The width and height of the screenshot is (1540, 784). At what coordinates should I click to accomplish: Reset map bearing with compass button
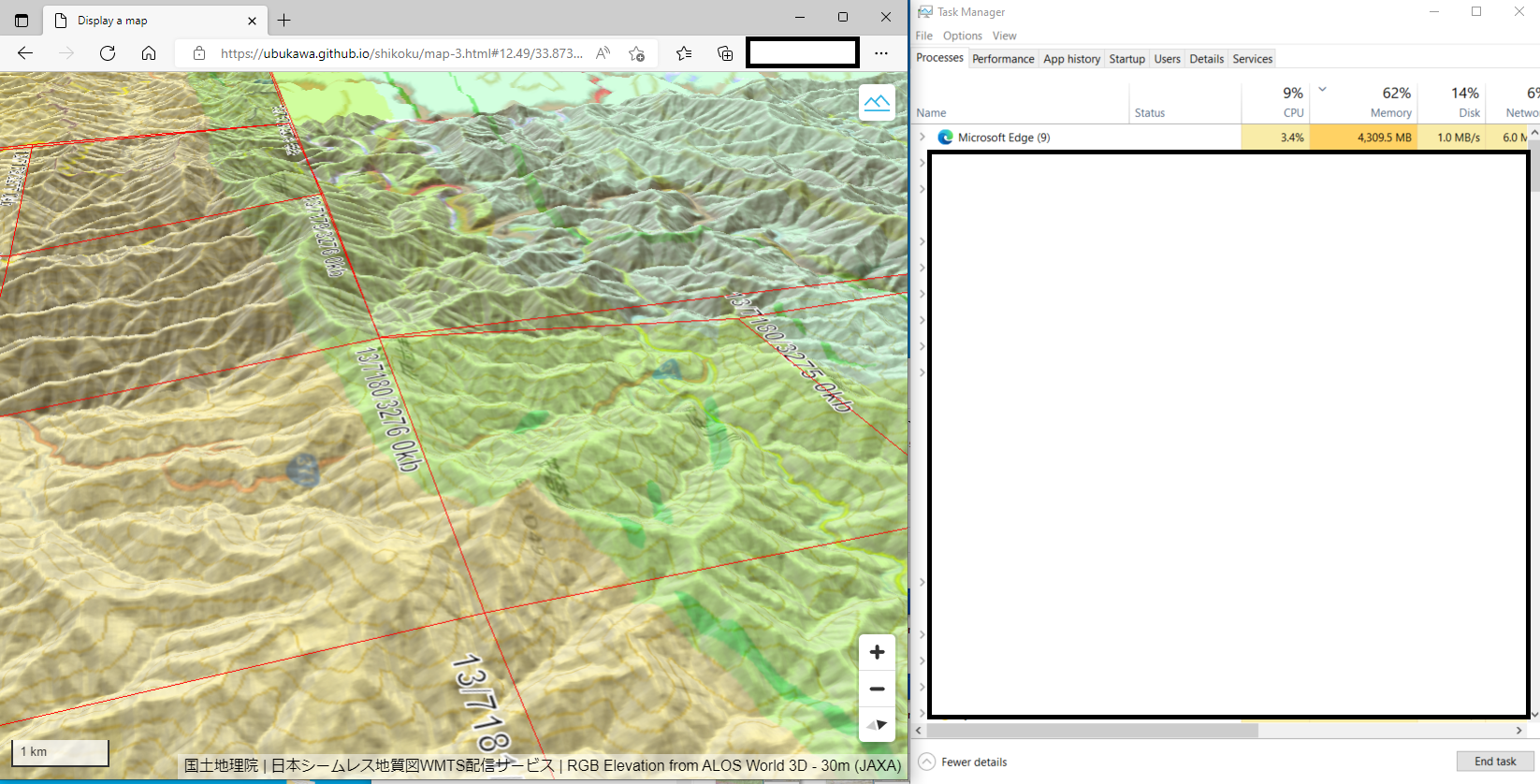877,724
